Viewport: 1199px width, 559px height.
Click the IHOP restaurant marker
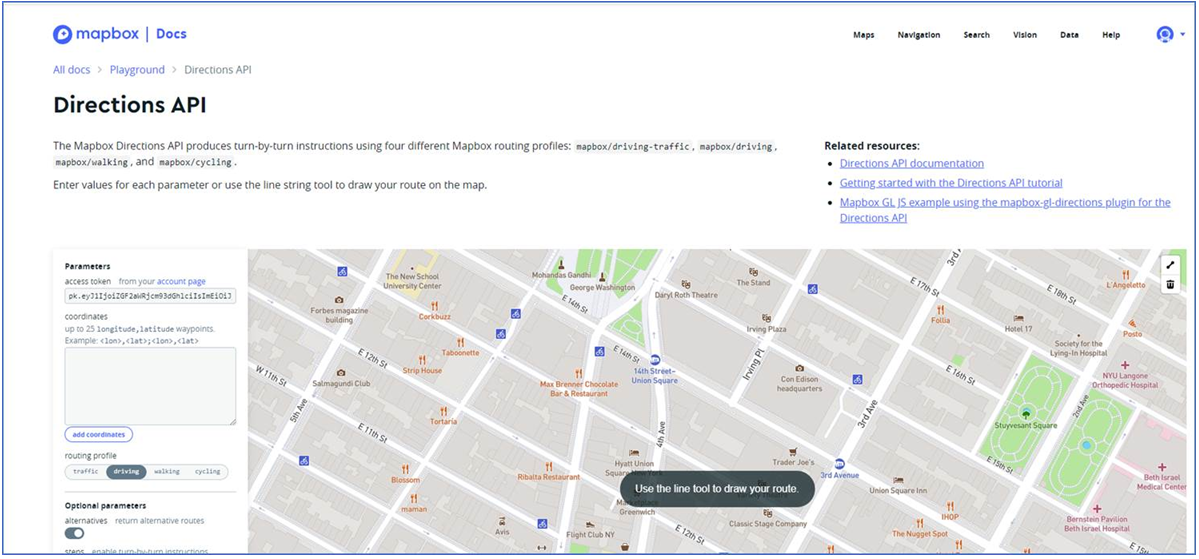point(950,506)
